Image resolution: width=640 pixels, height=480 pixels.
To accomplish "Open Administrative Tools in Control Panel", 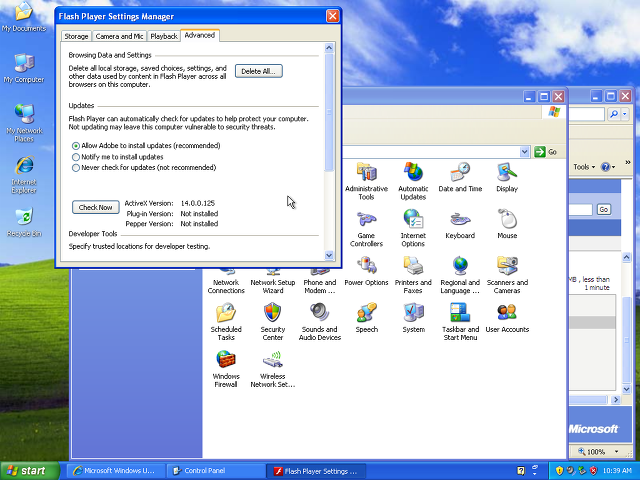I will click(366, 181).
